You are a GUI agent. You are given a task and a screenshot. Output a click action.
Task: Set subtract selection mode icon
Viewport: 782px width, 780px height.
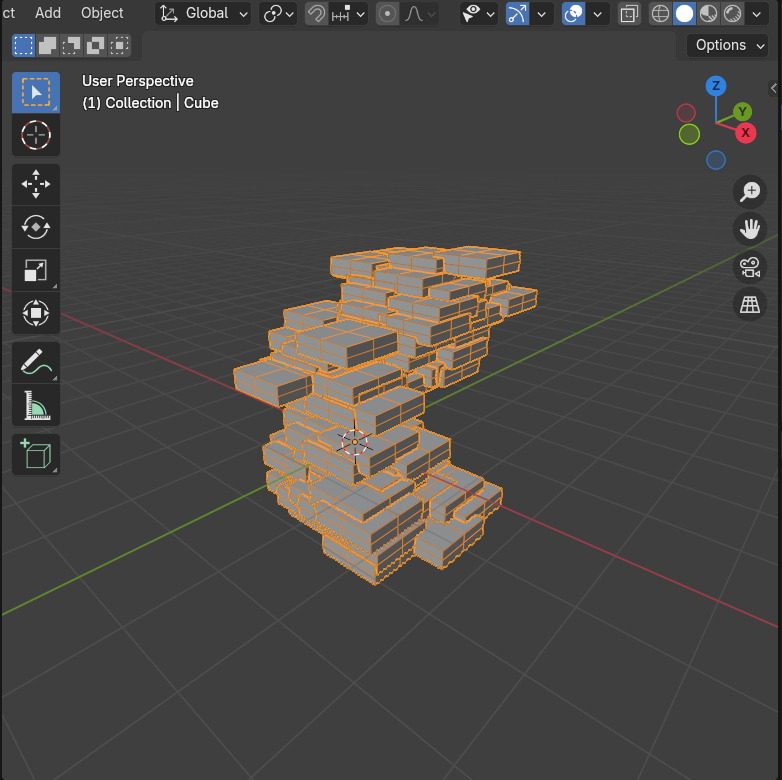[71, 45]
